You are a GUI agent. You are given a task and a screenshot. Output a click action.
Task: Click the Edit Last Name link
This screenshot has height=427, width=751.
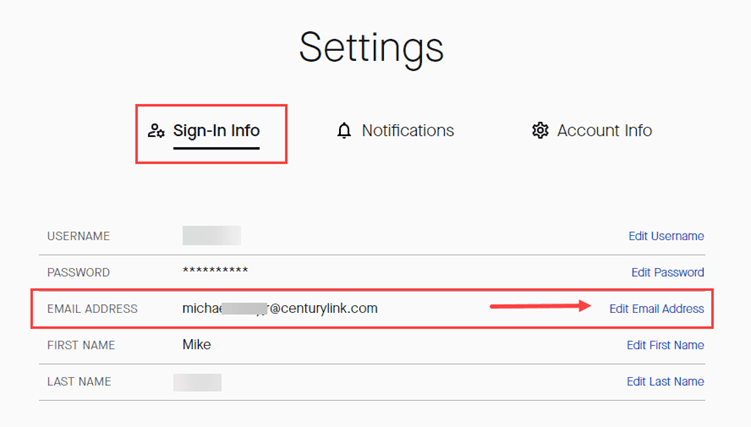point(665,382)
